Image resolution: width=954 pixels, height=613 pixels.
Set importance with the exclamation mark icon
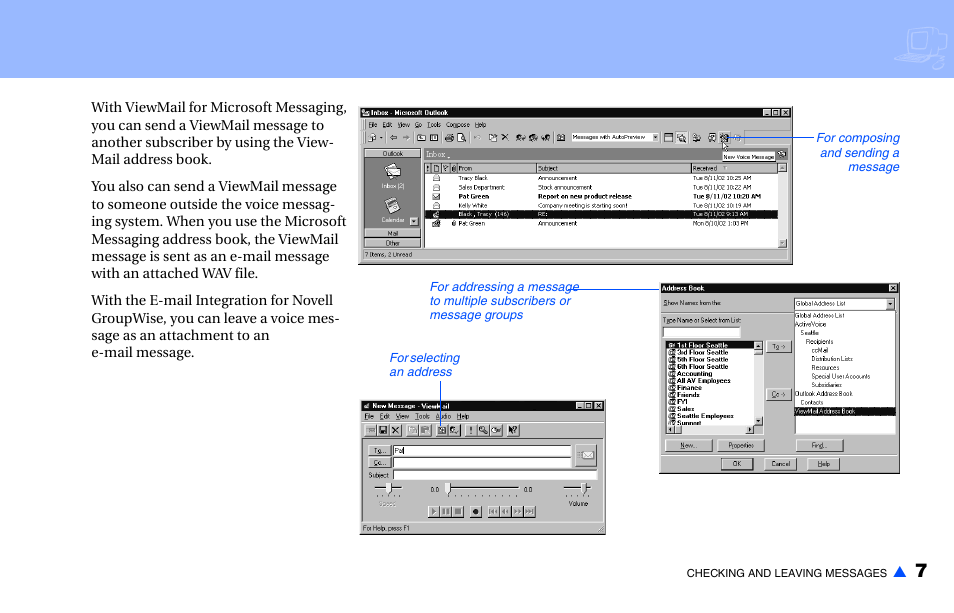pyautogui.click(x=471, y=430)
